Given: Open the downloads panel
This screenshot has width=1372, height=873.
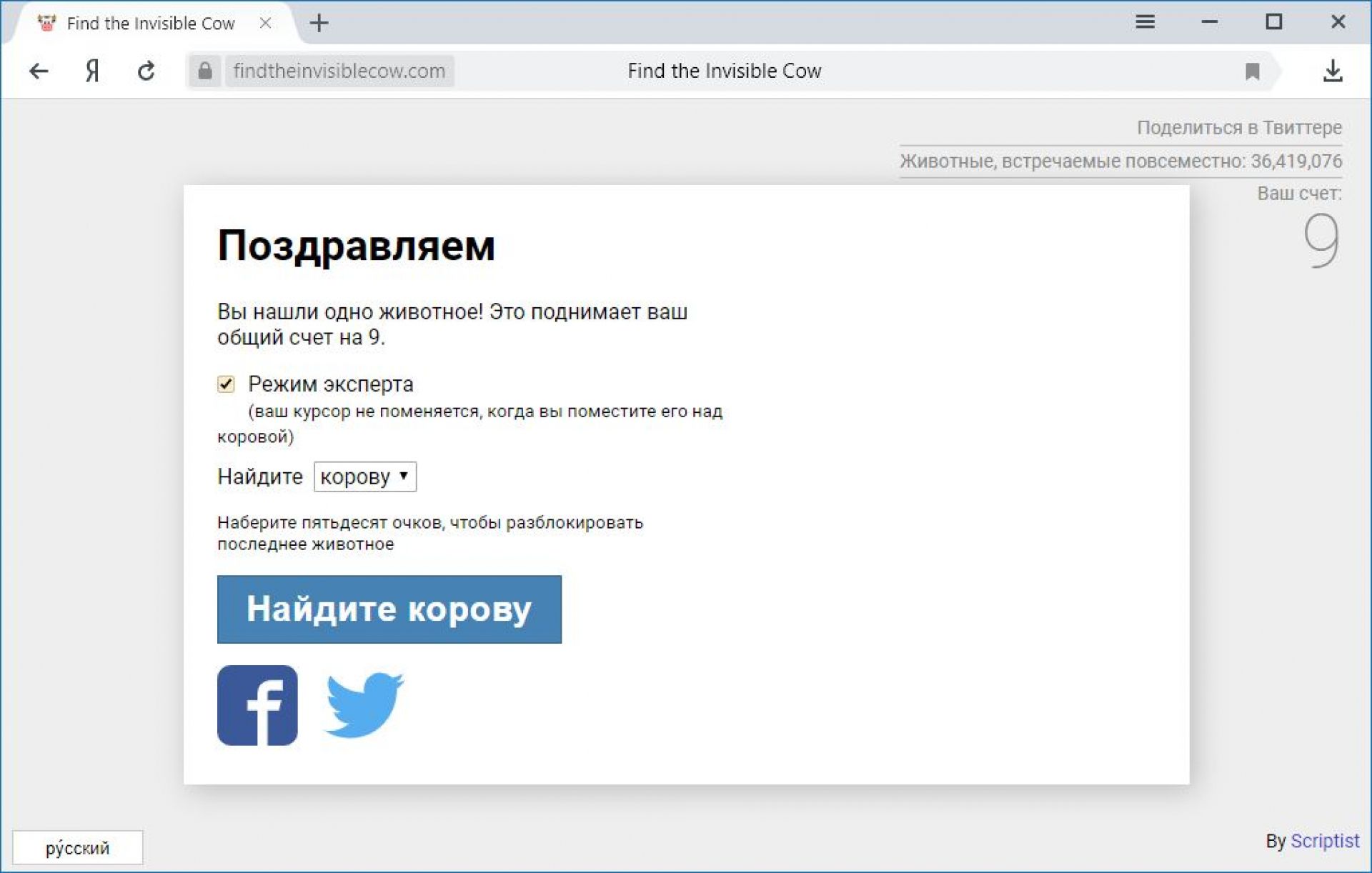Looking at the screenshot, I should [x=1332, y=71].
